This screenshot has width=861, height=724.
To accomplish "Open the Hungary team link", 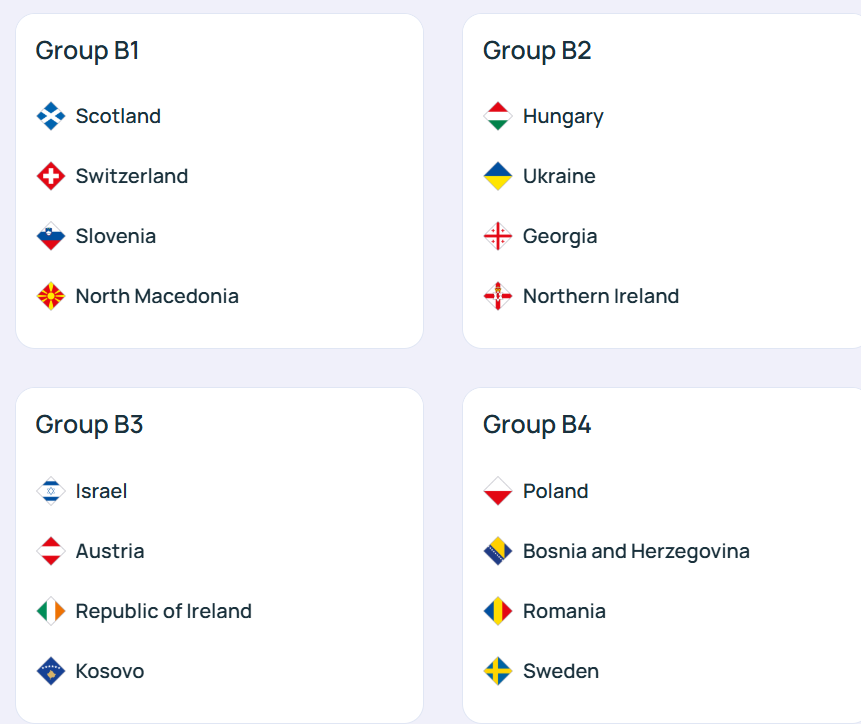I will point(563,117).
